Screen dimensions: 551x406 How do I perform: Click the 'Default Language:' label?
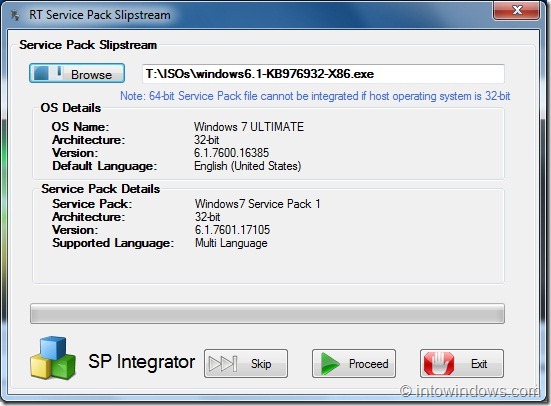click(105, 166)
